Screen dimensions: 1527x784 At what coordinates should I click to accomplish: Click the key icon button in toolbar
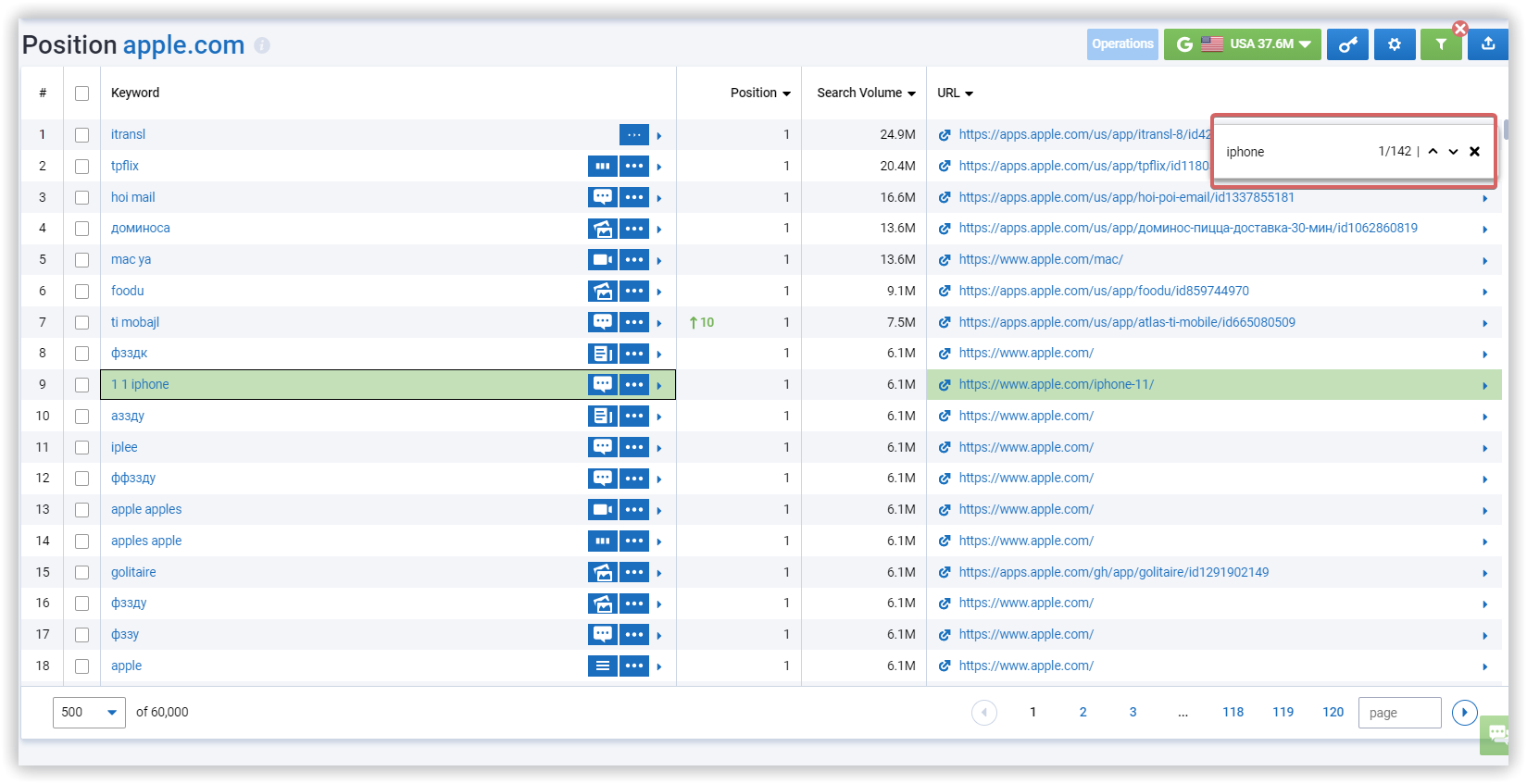(x=1348, y=44)
